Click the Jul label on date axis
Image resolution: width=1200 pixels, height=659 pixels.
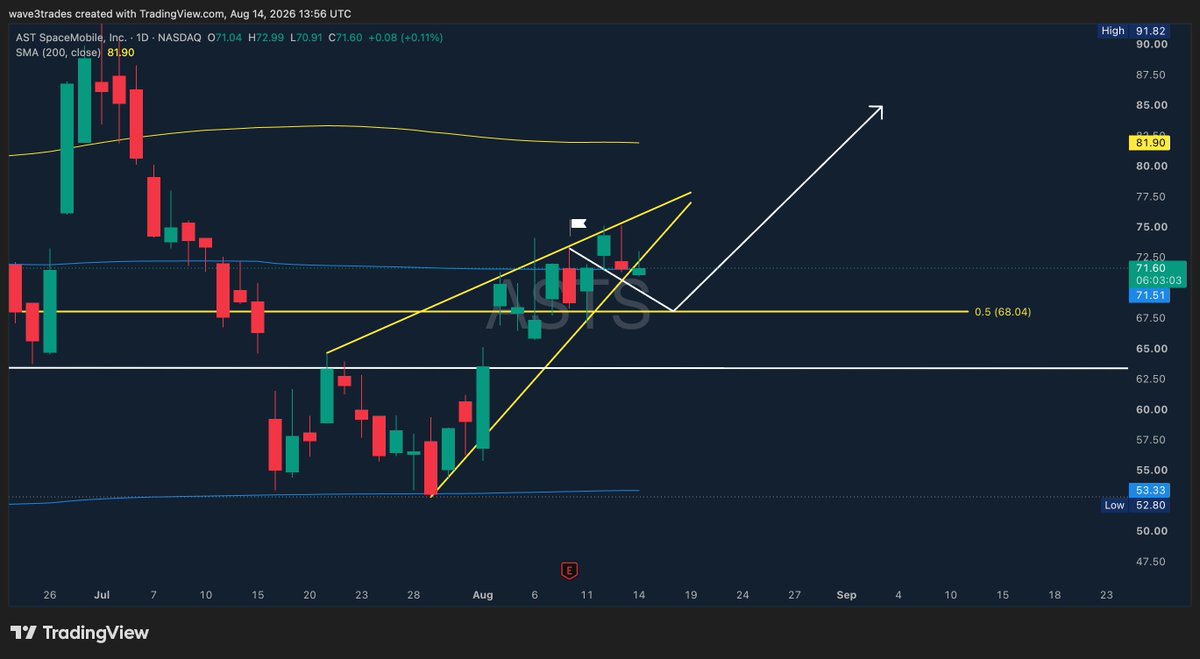click(101, 595)
